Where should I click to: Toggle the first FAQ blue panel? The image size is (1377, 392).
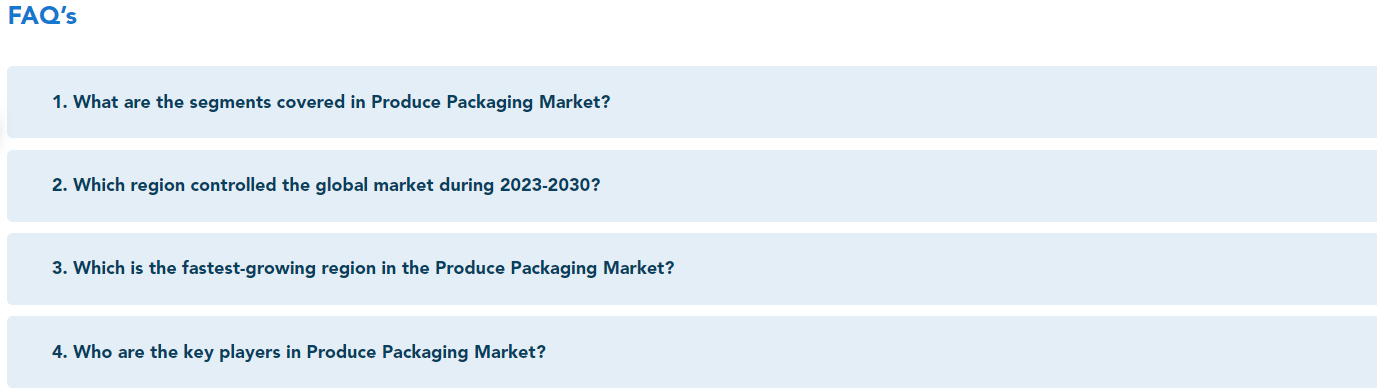(x=692, y=102)
